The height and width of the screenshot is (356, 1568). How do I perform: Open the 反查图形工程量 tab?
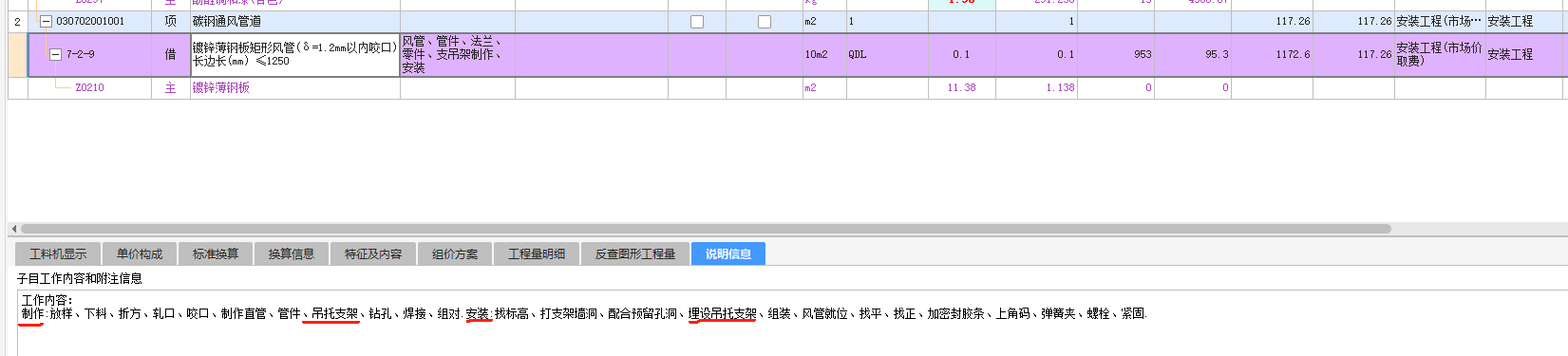635,253
